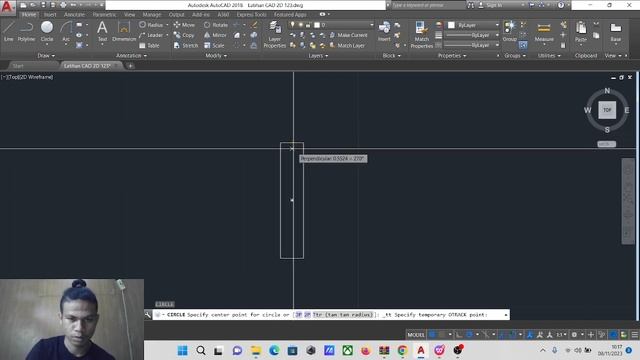The height and width of the screenshot is (360, 640).
Task: Select Ttr (tan tan radius) option
Action: [x=343, y=315]
